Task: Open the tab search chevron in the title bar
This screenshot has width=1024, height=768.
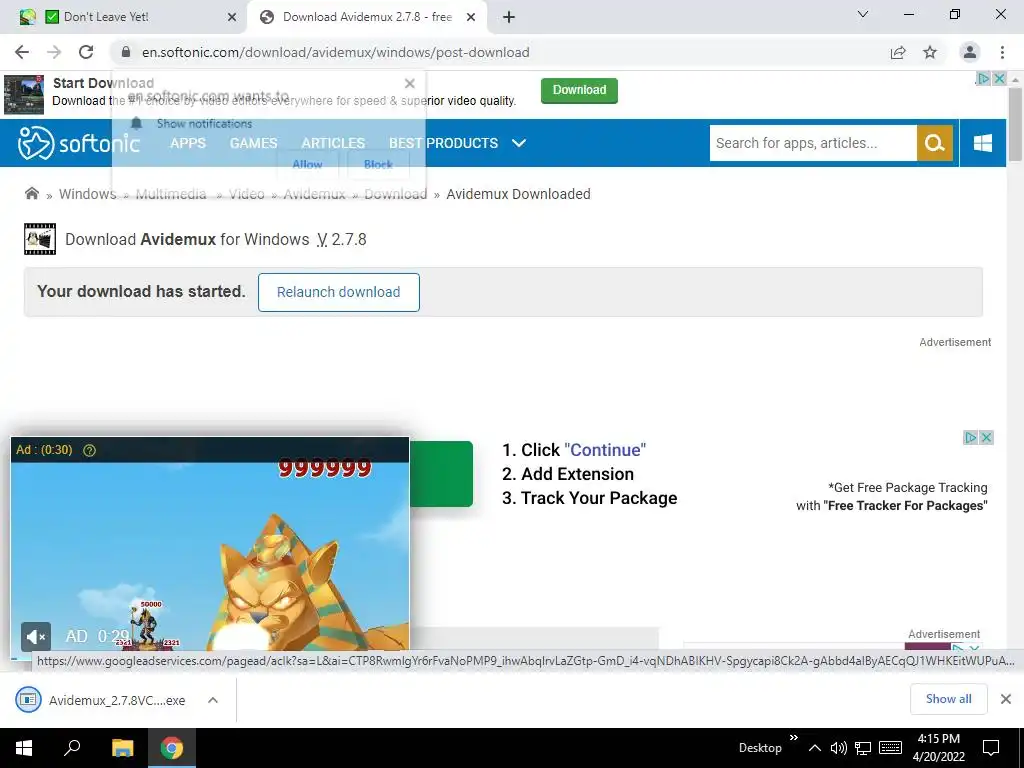Action: click(x=863, y=14)
